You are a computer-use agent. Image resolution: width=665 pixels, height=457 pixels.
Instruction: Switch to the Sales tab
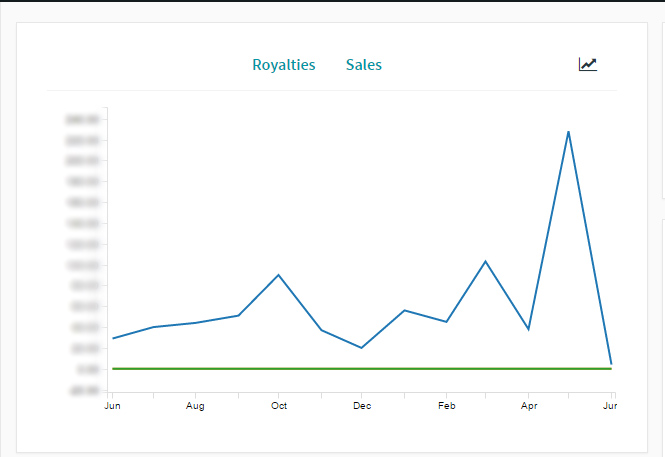[363, 65]
